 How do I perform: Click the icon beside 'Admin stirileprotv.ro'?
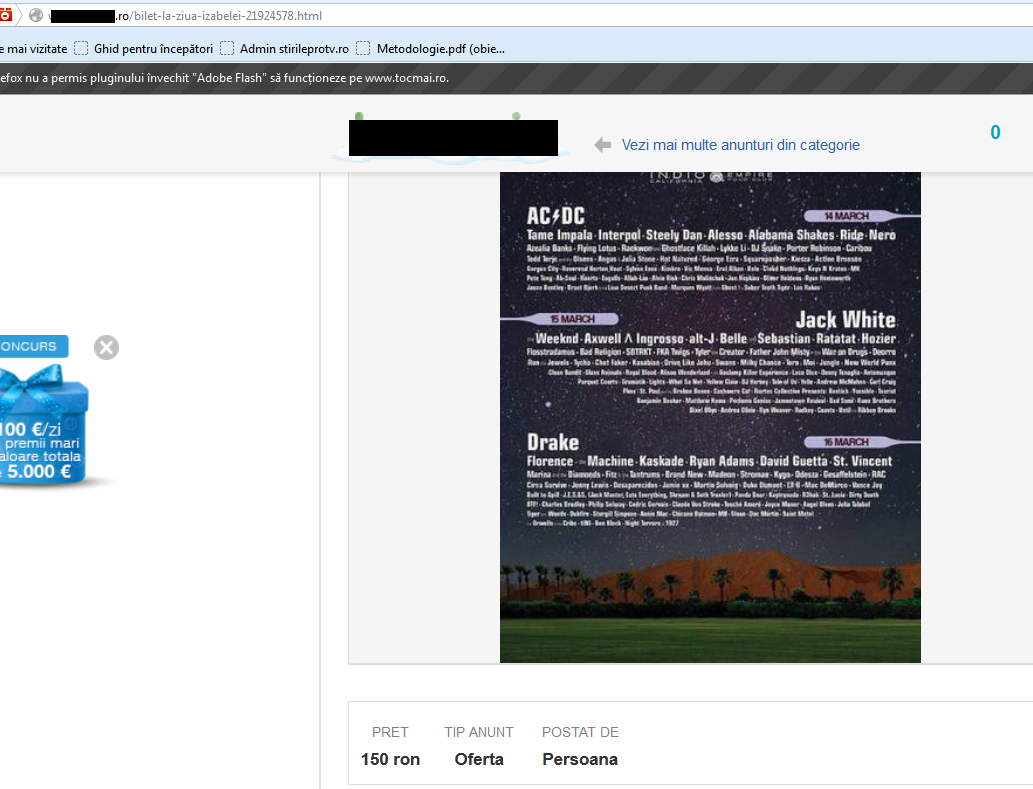click(x=227, y=48)
